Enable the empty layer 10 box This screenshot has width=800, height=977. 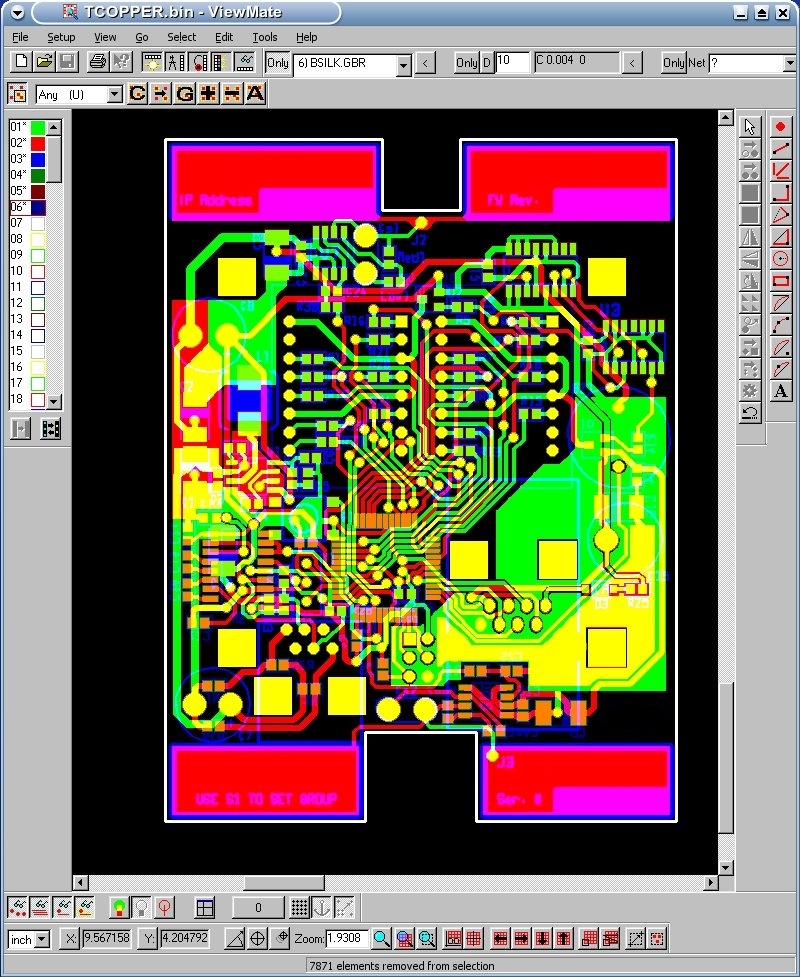tap(38, 271)
